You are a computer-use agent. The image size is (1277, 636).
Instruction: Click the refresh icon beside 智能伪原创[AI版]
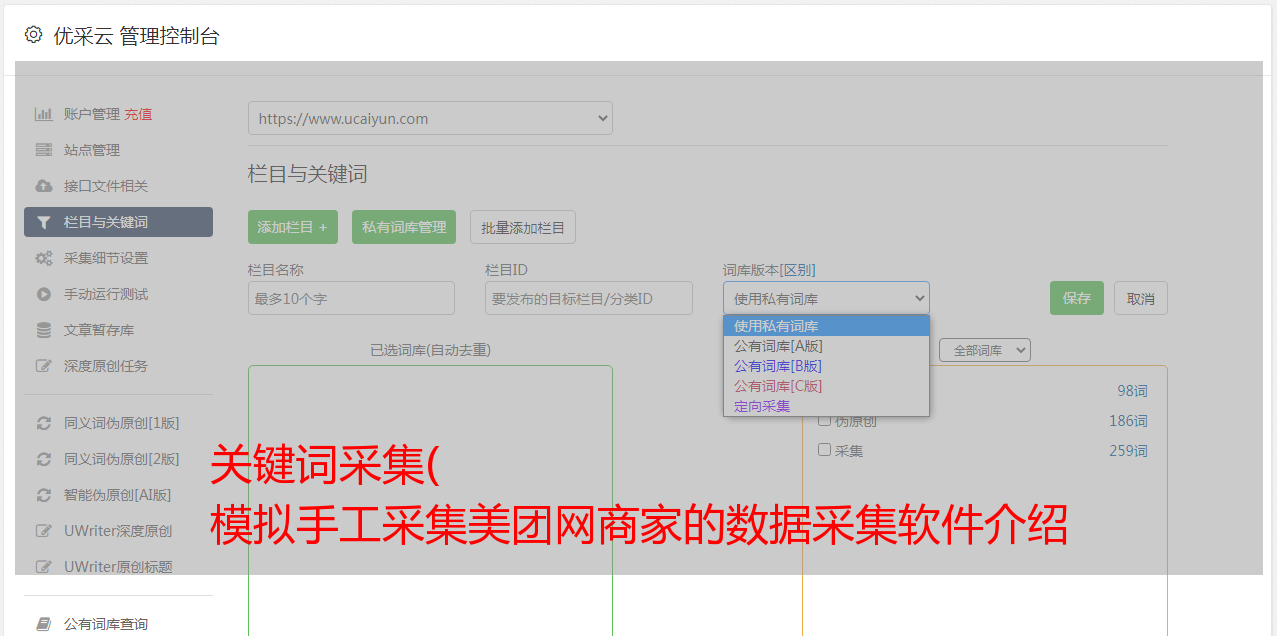44,495
